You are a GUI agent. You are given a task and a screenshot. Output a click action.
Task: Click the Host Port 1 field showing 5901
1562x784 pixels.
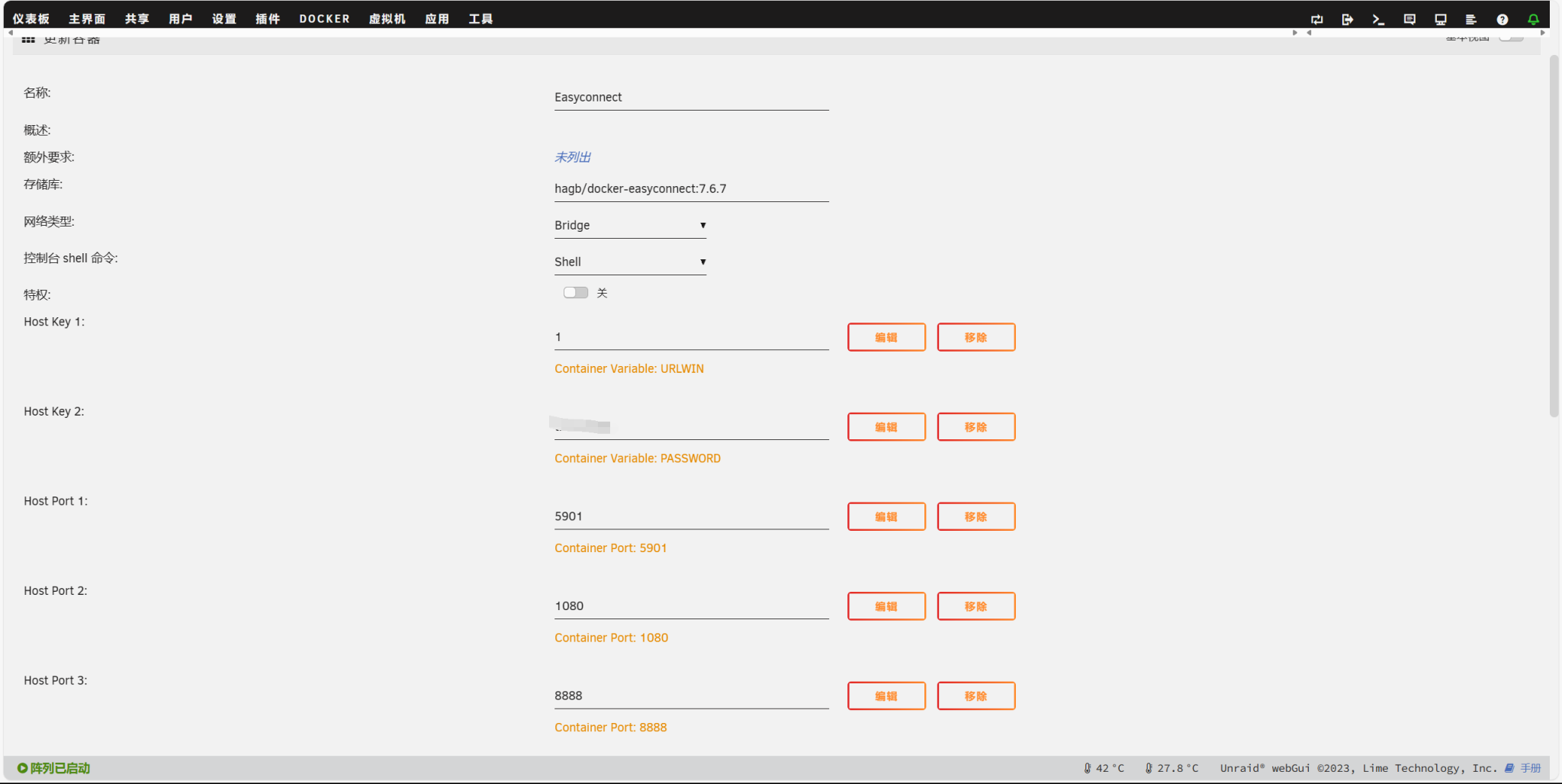(691, 516)
